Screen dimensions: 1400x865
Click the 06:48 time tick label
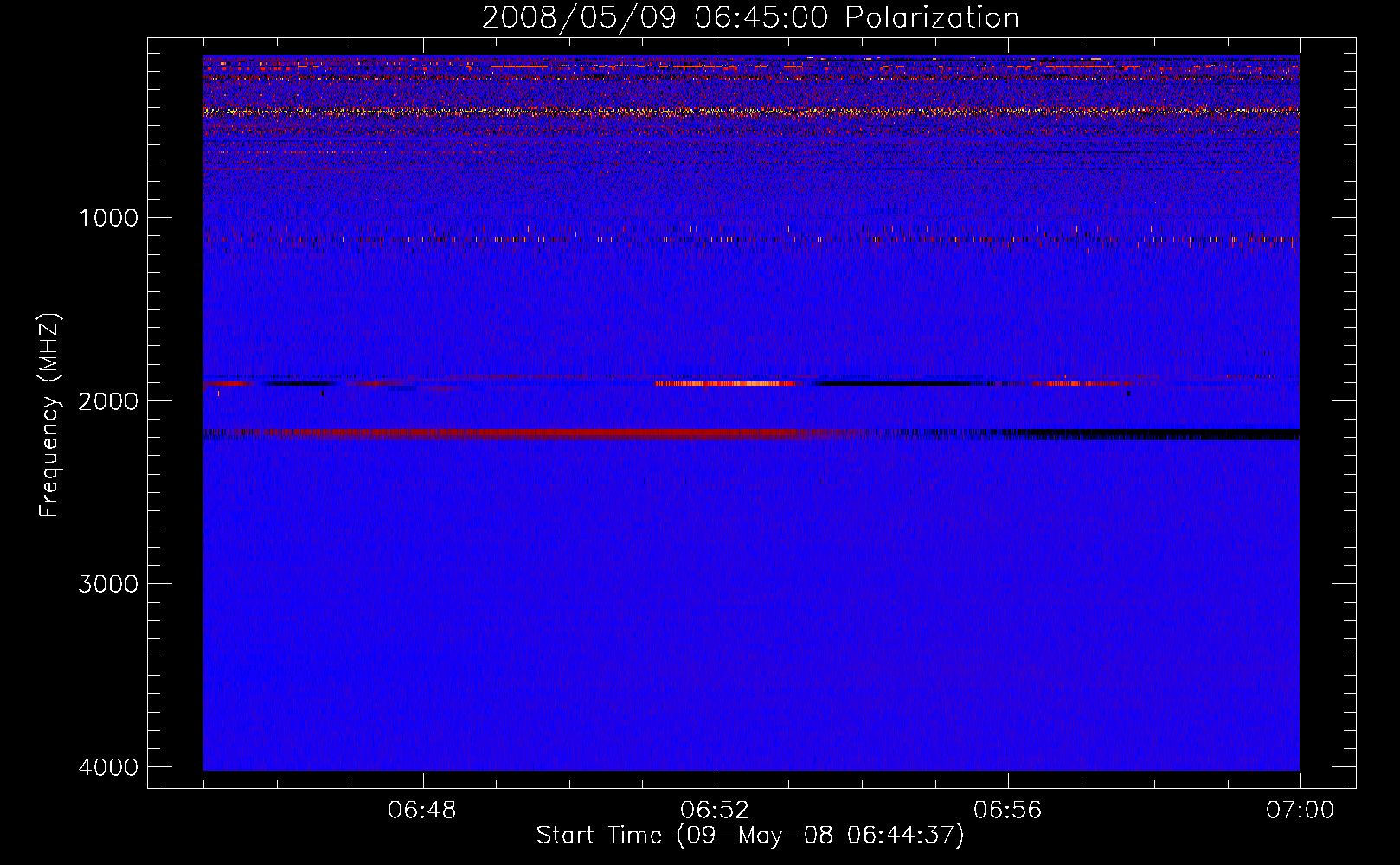422,811
